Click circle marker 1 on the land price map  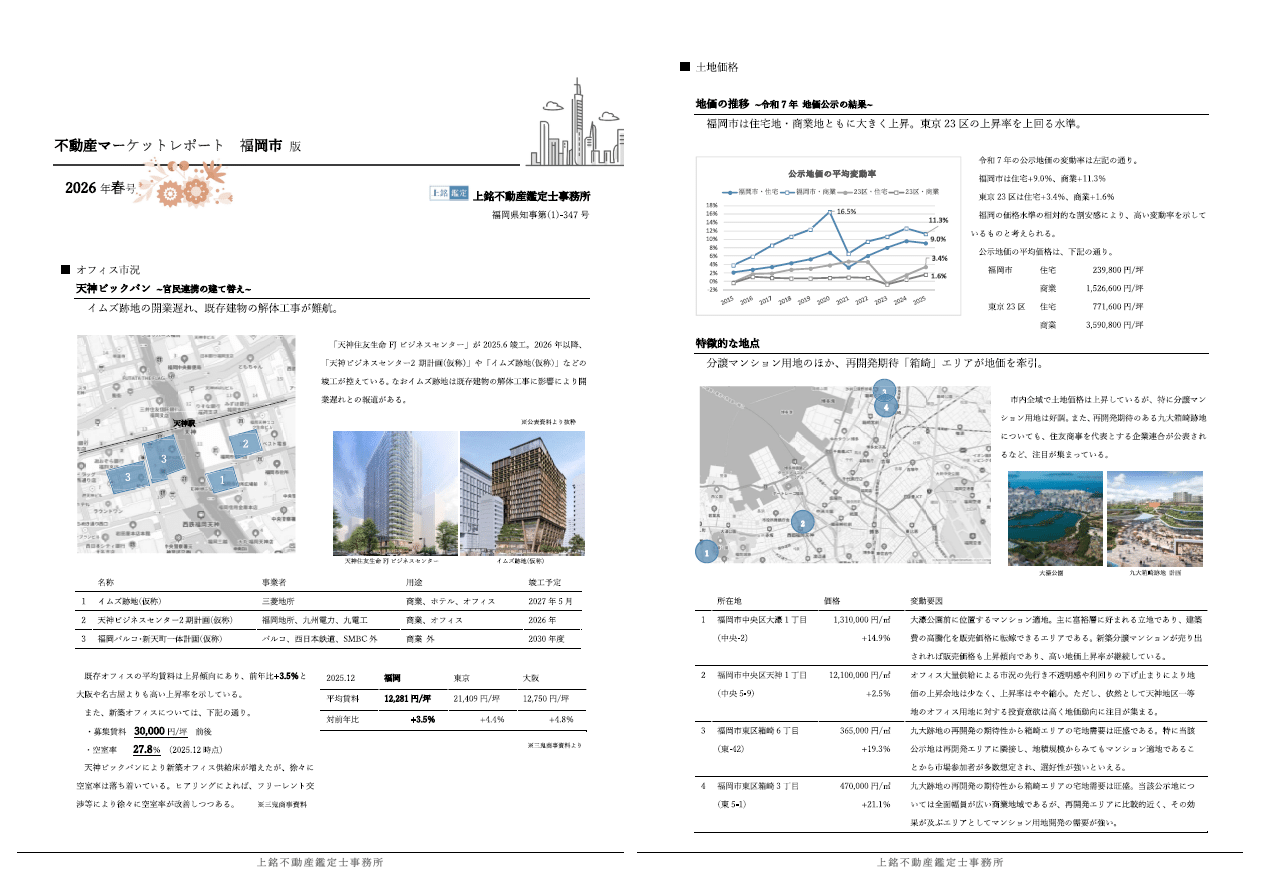pos(707,552)
